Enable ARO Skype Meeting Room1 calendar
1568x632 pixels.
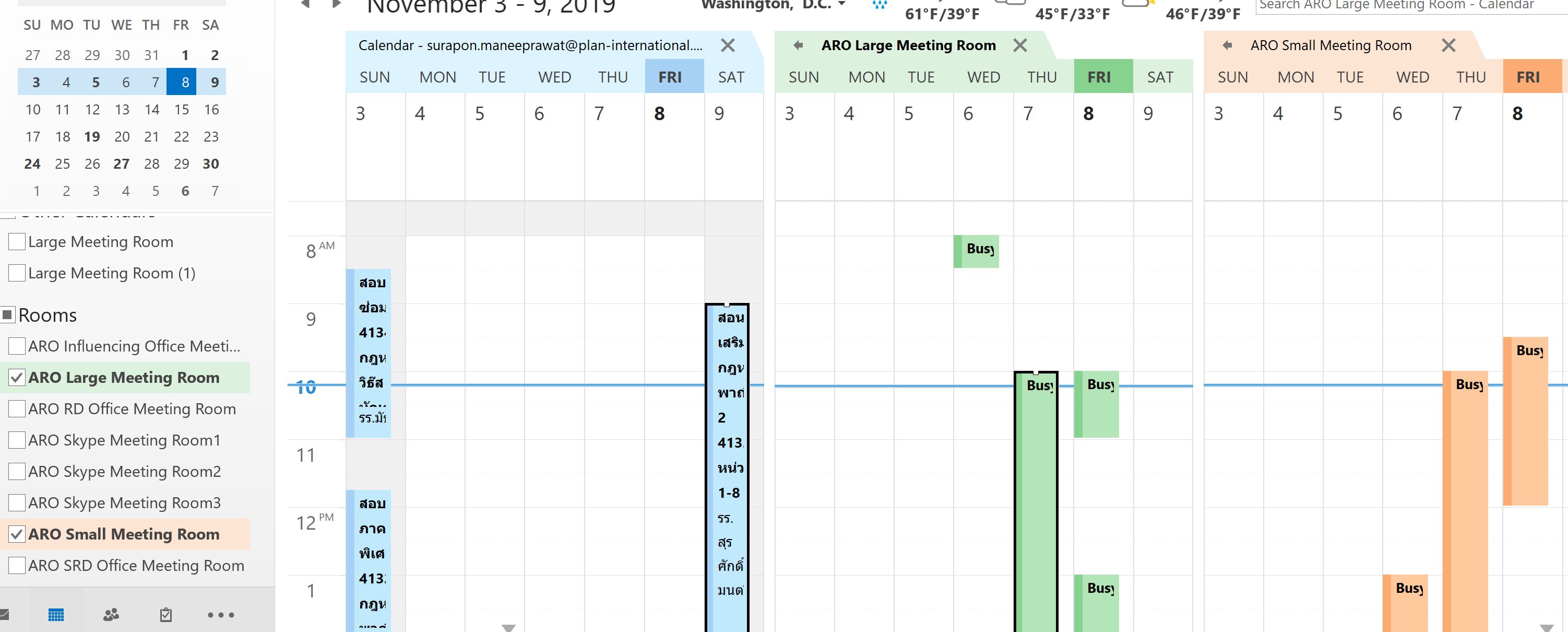(17, 440)
